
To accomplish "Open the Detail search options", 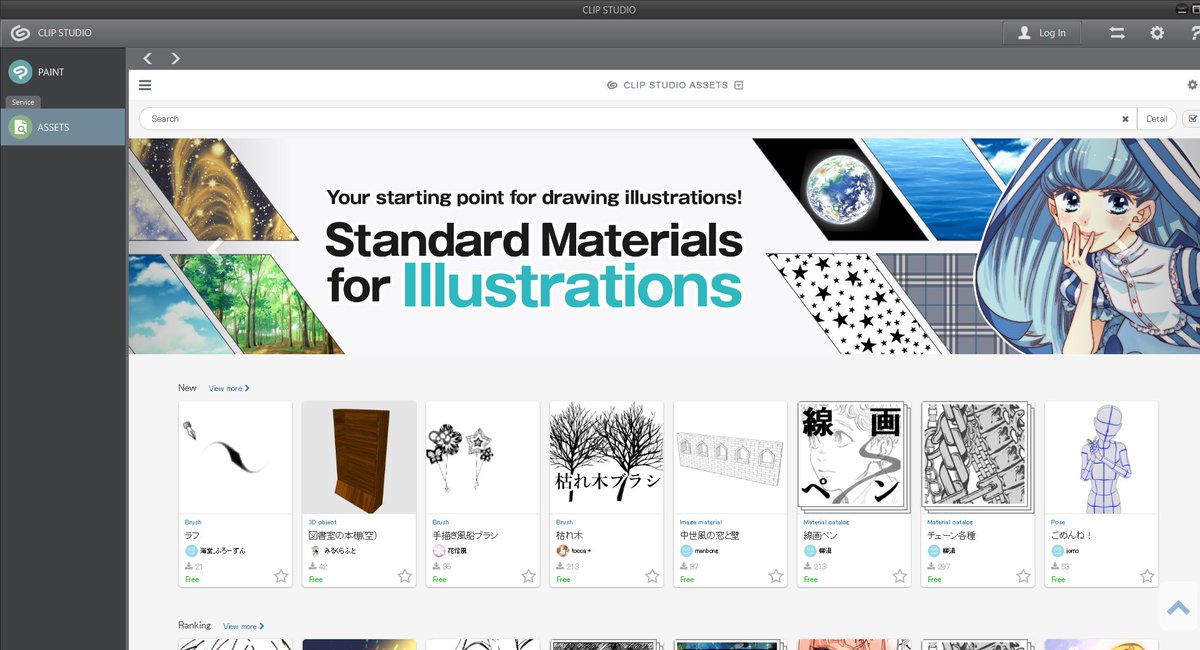I will tap(1157, 119).
